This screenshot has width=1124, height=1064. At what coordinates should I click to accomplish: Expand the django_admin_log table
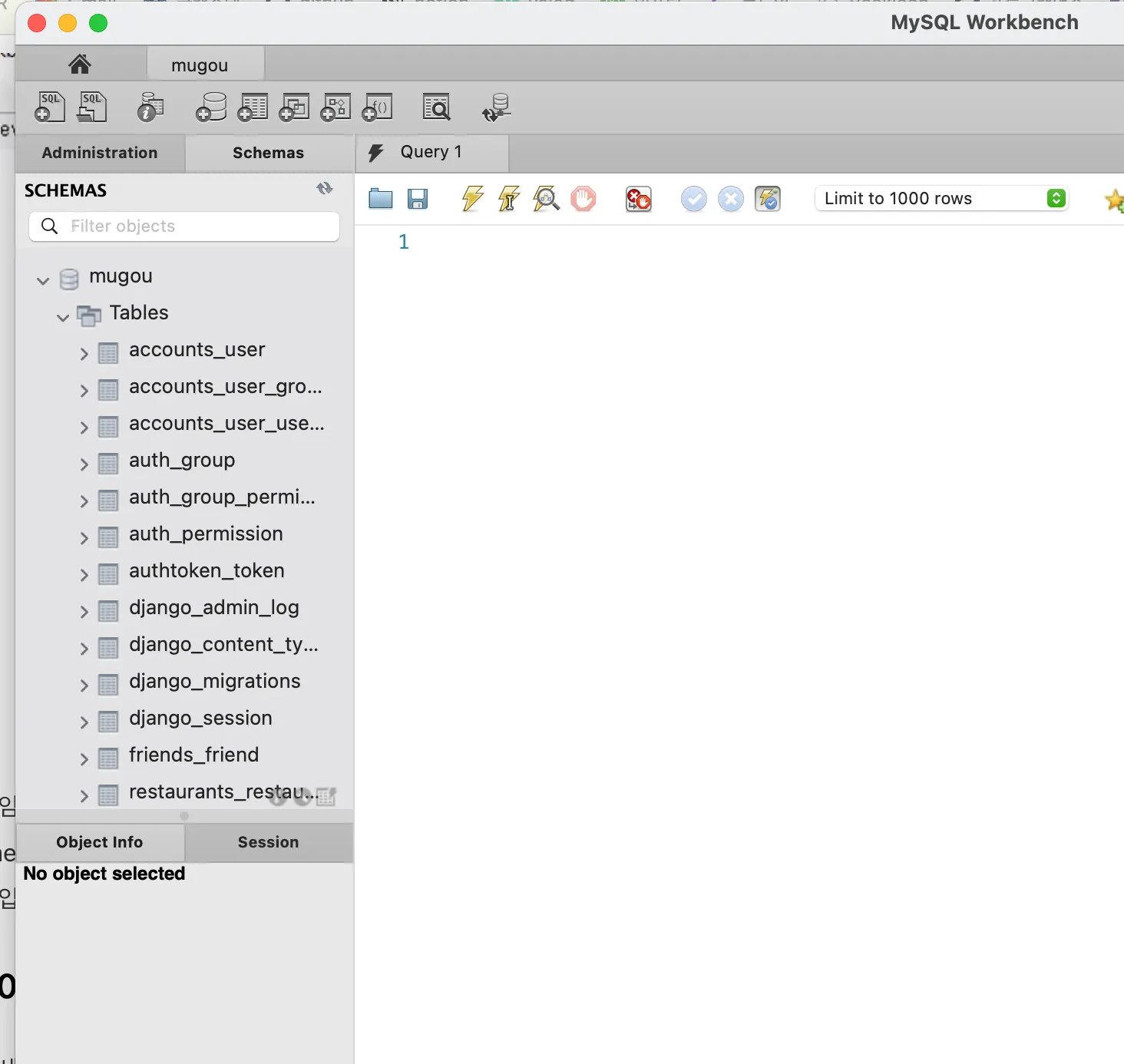[x=84, y=612]
